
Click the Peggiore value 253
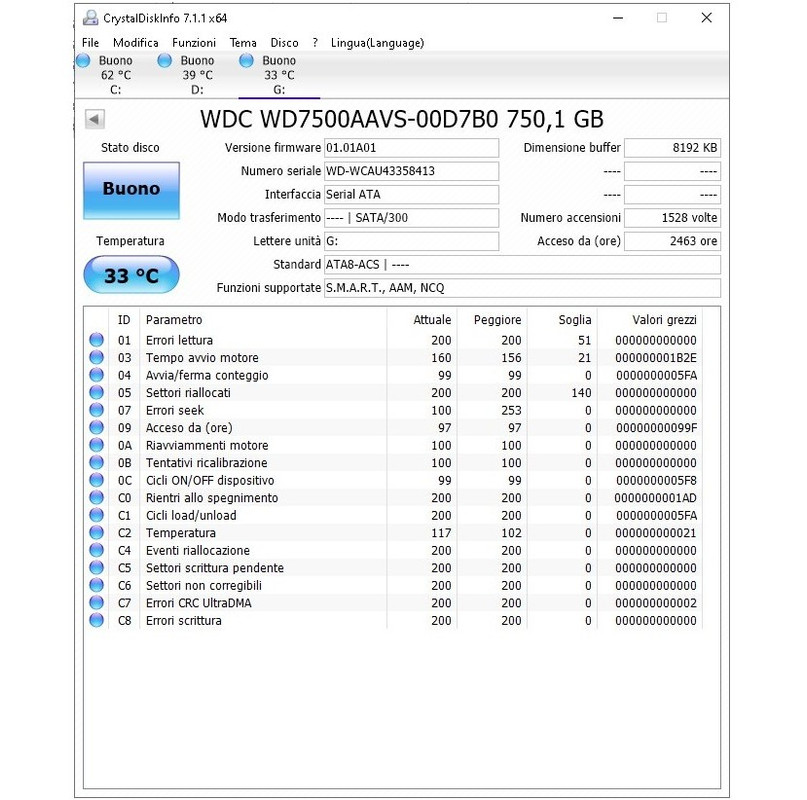pyautogui.click(x=512, y=410)
